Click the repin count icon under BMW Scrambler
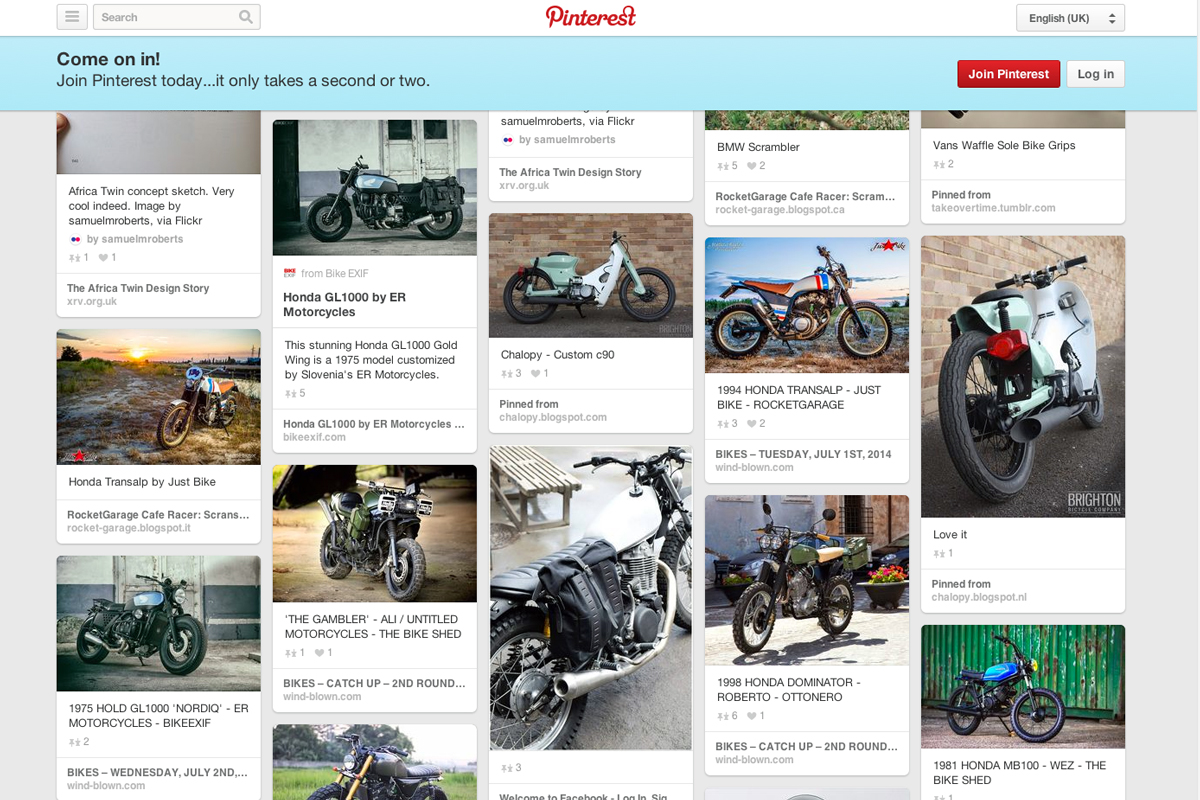This screenshot has height=800, width=1200. (722, 166)
